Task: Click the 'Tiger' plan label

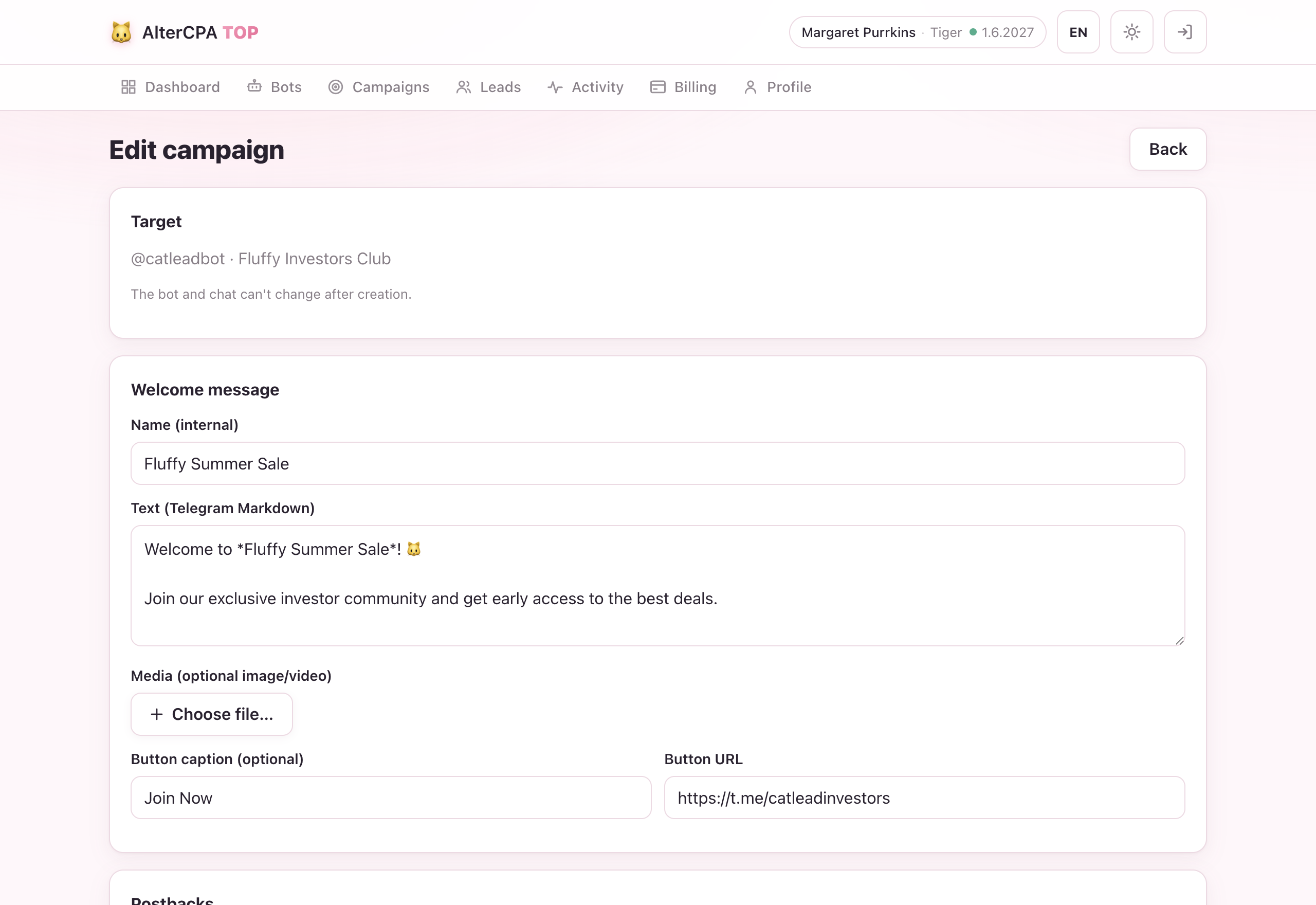Action: click(x=945, y=32)
